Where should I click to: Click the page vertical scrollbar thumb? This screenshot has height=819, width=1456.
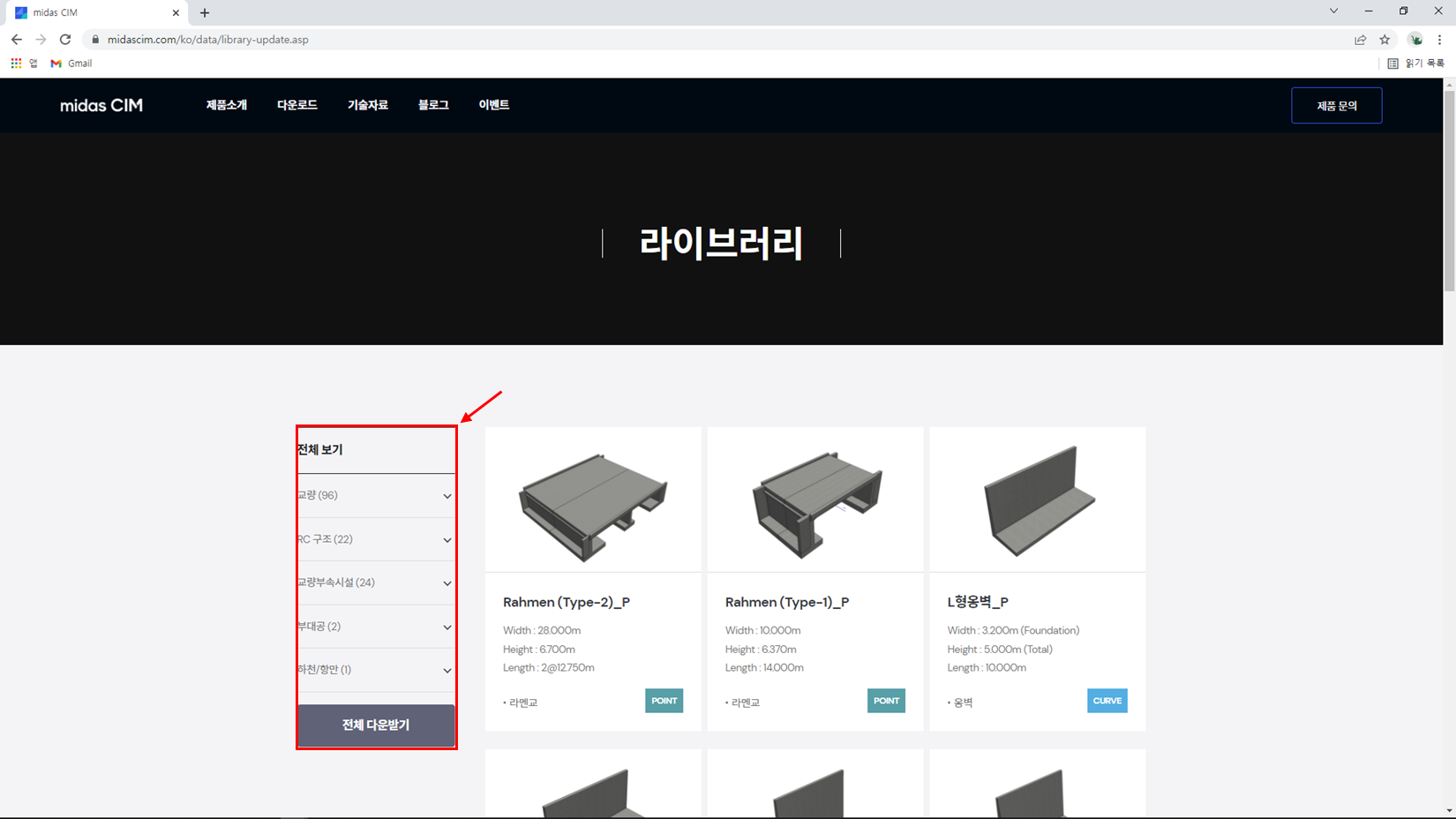(x=1449, y=190)
